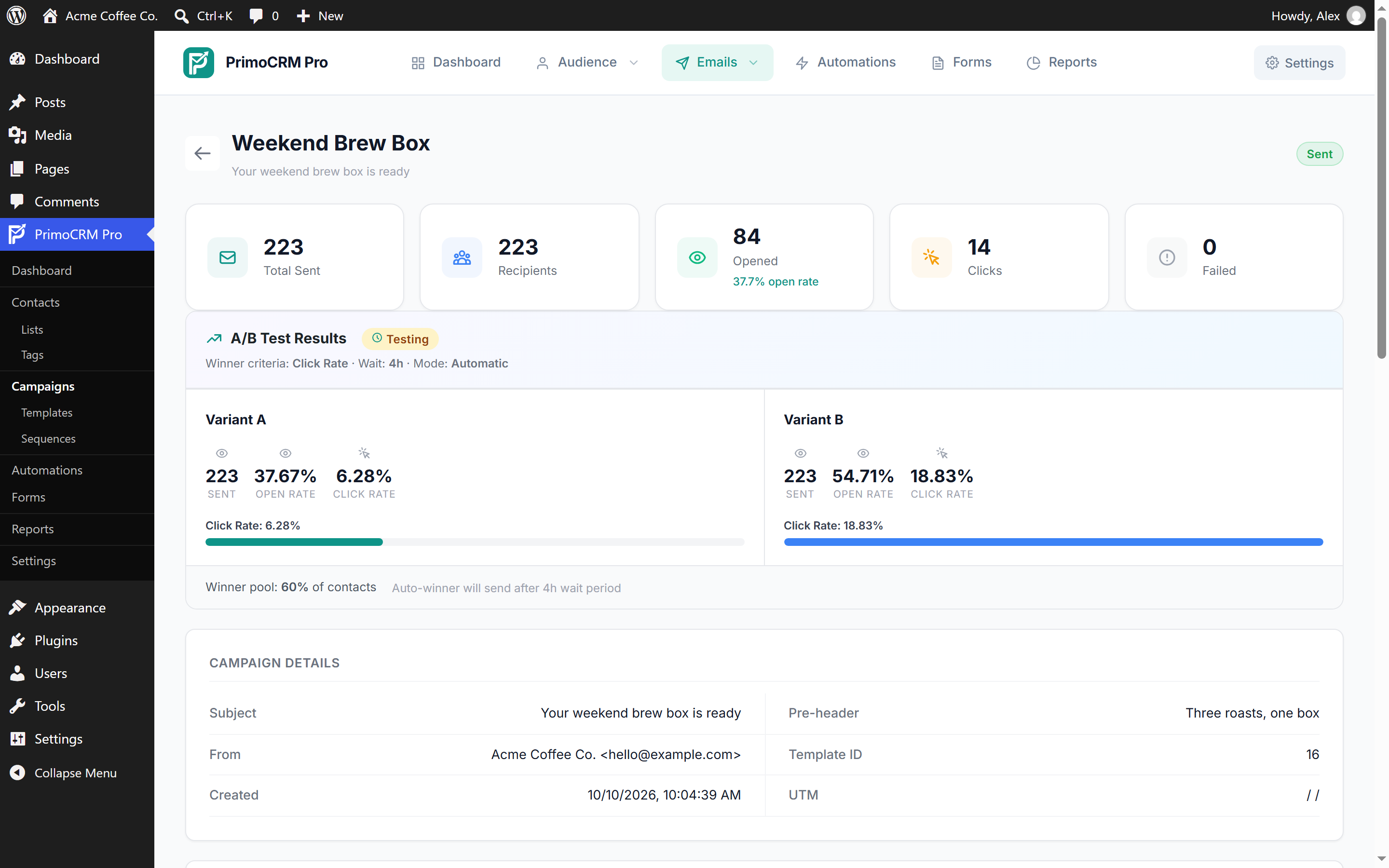Click Variant A click rate cursor icon
The width and height of the screenshot is (1389, 868).
364,453
